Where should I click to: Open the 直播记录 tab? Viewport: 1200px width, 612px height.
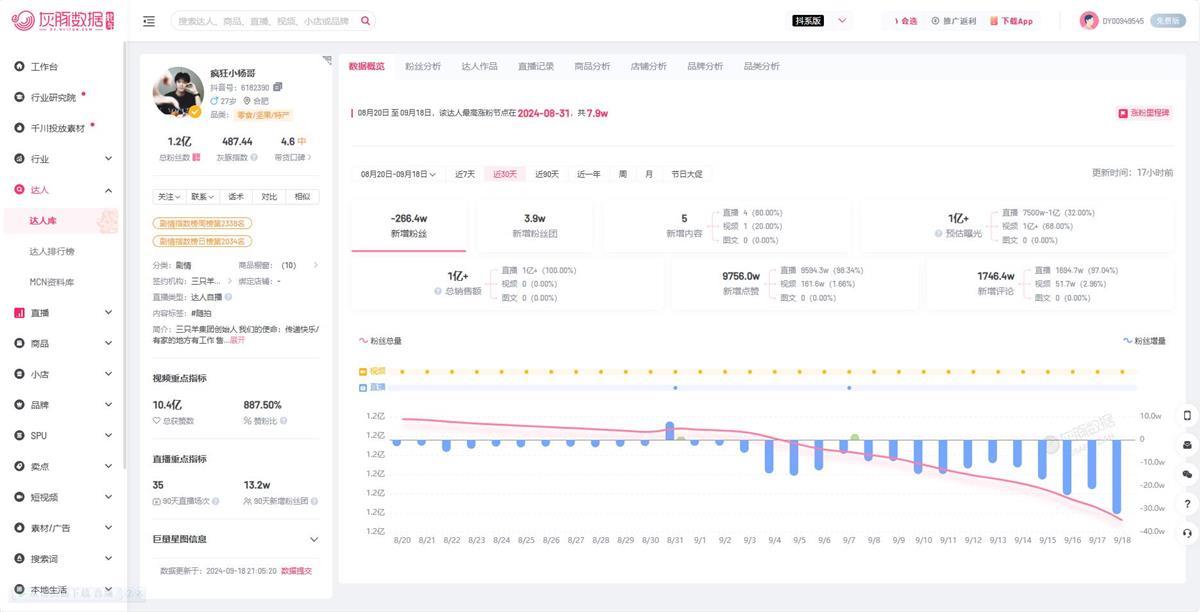[536, 66]
